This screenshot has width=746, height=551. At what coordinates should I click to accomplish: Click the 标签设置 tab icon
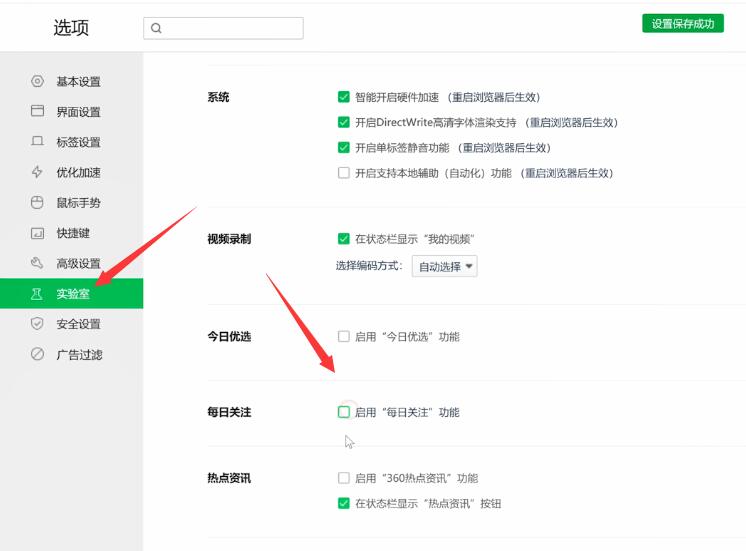(37, 141)
